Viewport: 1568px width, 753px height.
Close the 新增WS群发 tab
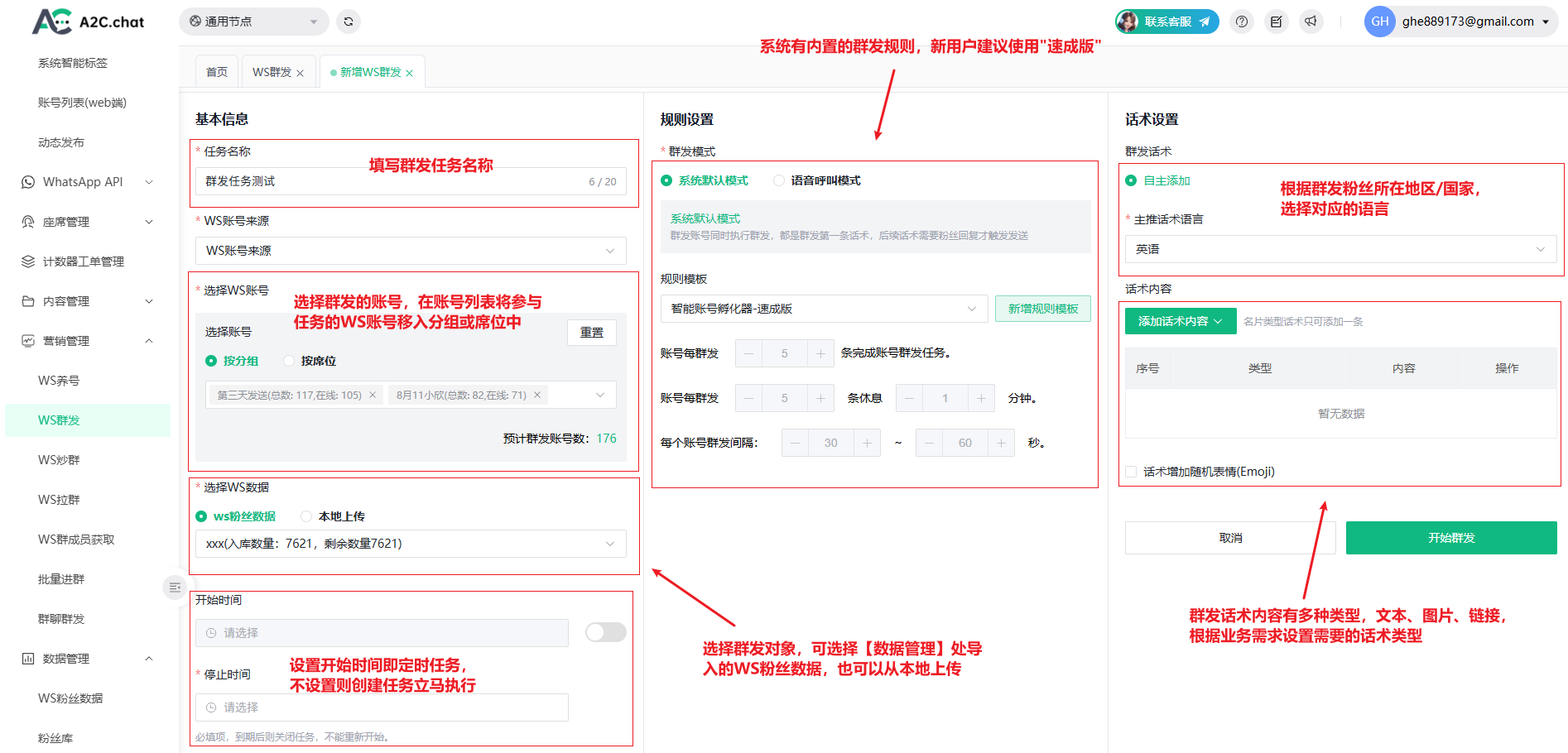pos(409,73)
